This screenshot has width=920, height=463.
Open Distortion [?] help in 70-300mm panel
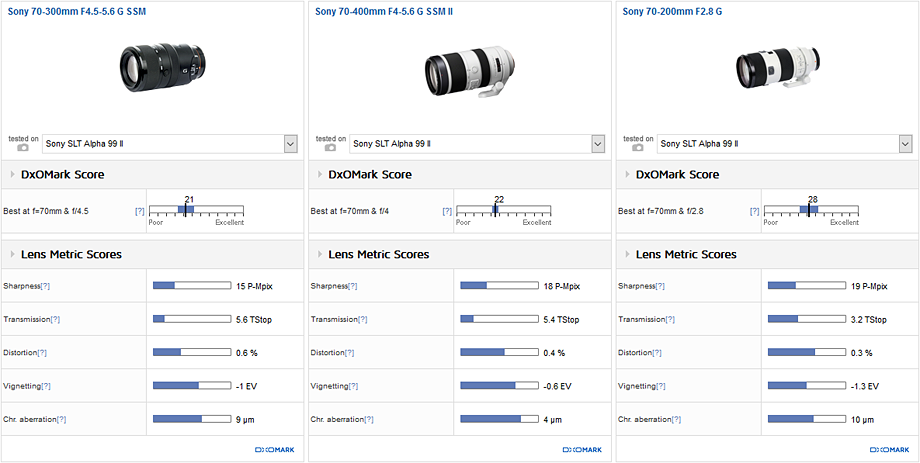click(42, 353)
